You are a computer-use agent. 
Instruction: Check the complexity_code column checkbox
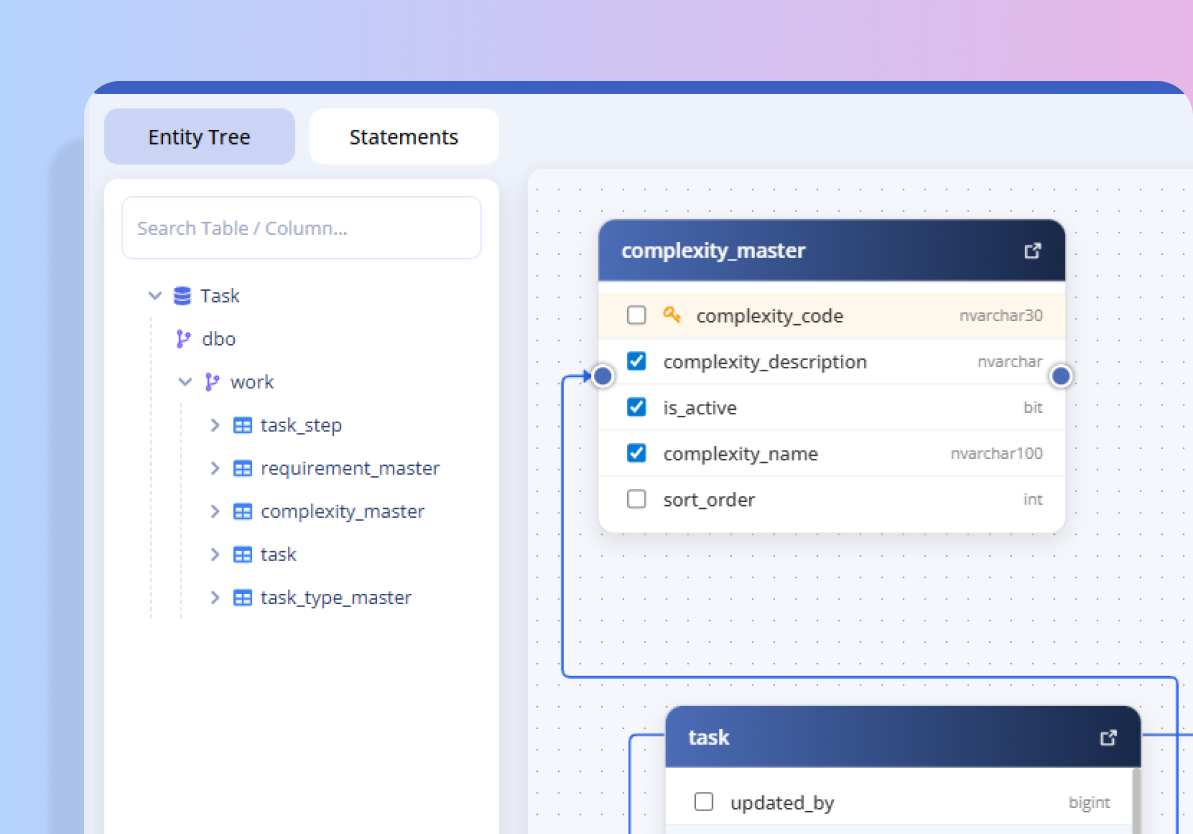(637, 315)
